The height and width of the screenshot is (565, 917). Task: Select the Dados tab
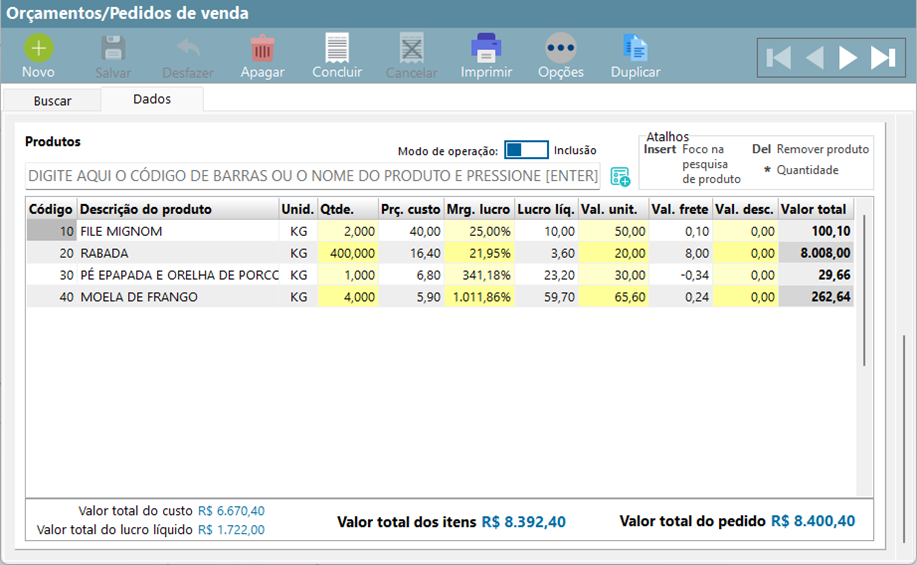click(x=152, y=99)
